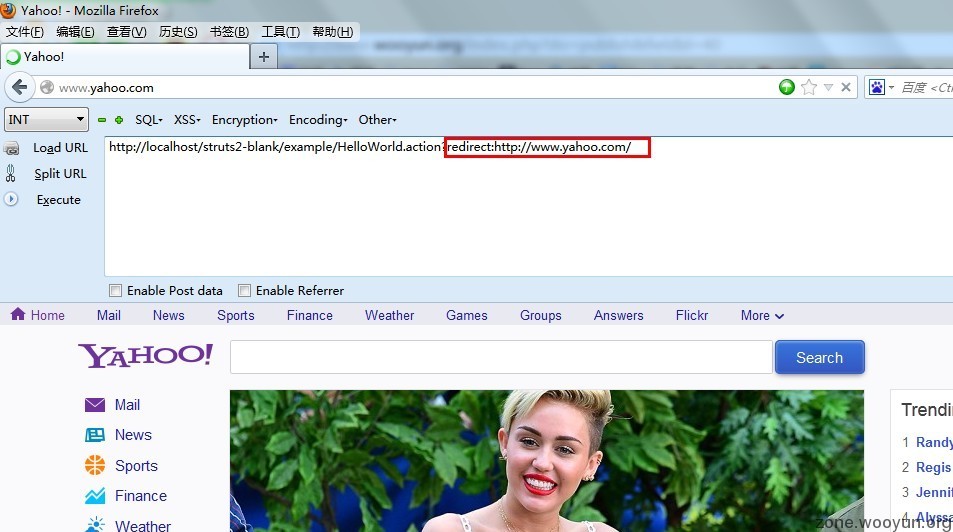The image size is (953, 532).
Task: Open the 工具(T) menu in menu bar
Action: [280, 32]
